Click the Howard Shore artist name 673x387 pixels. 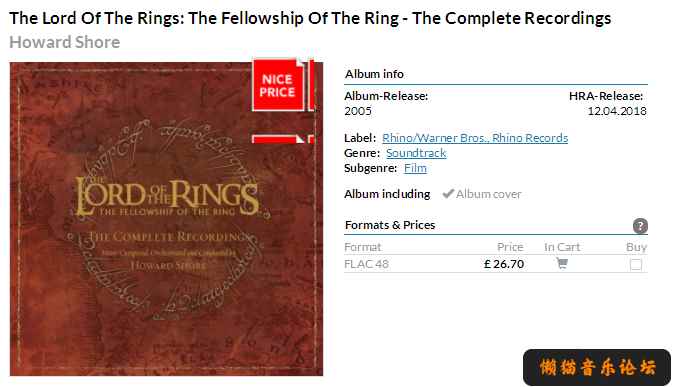(x=65, y=42)
